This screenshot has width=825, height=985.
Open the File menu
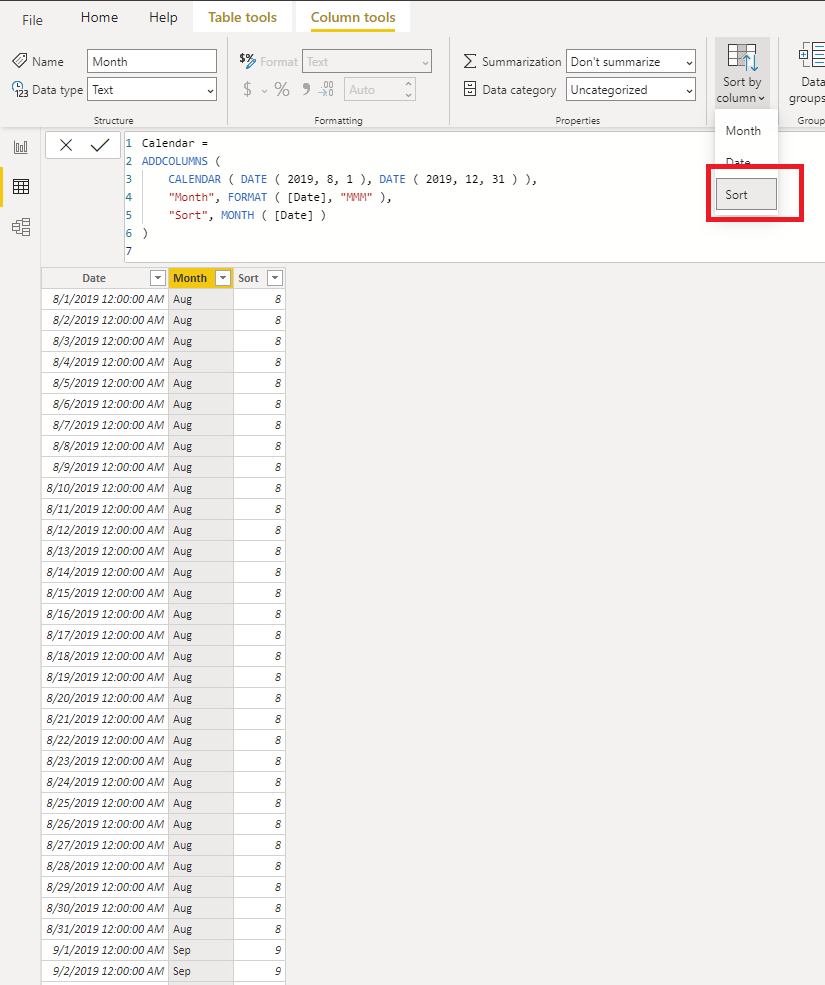click(x=32, y=20)
